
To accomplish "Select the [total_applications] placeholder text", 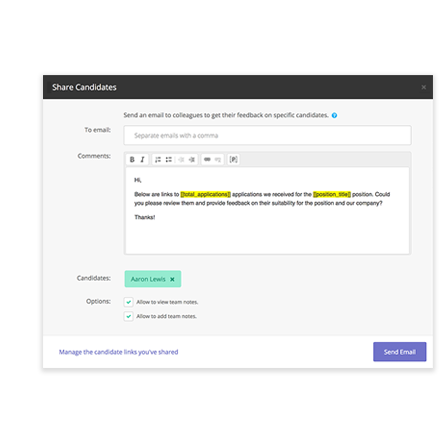I will point(205,194).
